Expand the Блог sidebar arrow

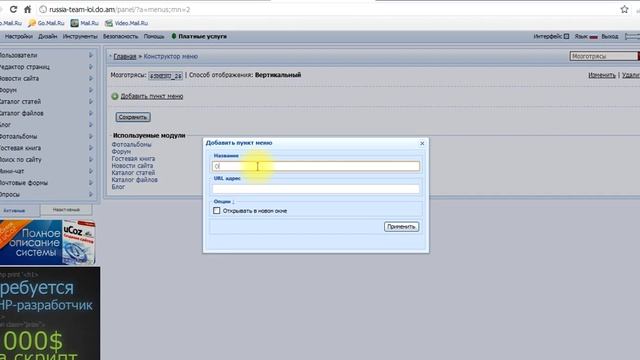pyautogui.click(x=91, y=125)
